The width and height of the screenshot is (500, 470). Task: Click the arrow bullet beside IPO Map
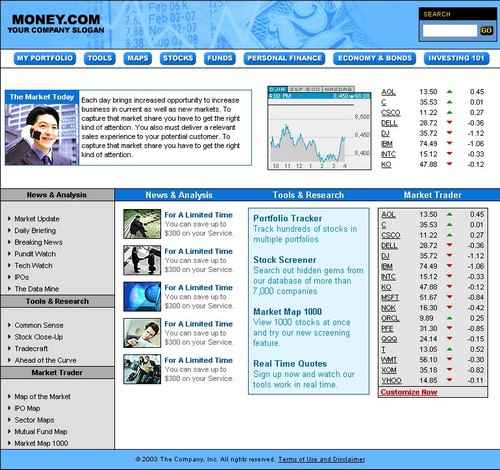9,408
